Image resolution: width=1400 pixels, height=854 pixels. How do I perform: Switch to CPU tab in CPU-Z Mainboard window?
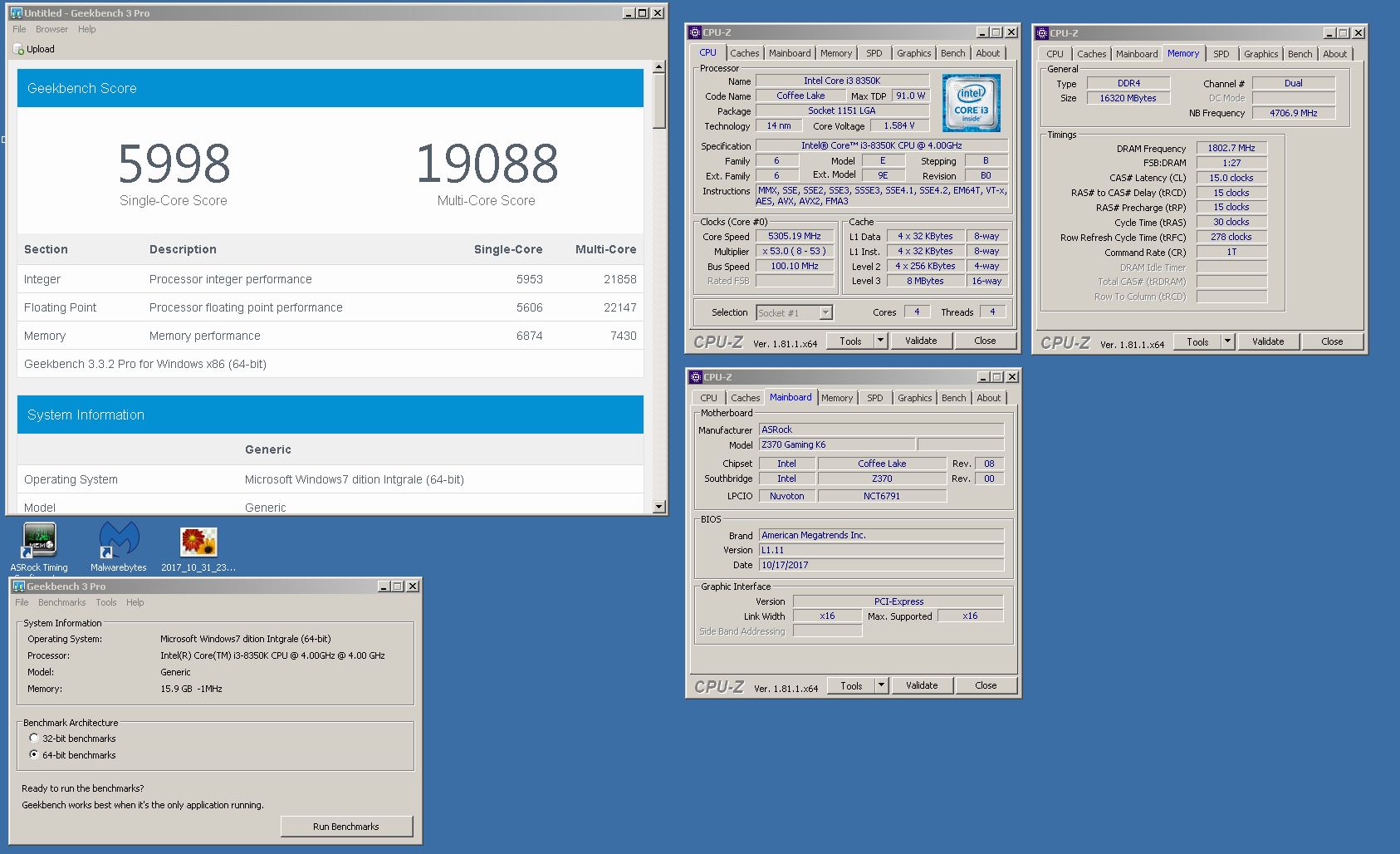(x=708, y=398)
